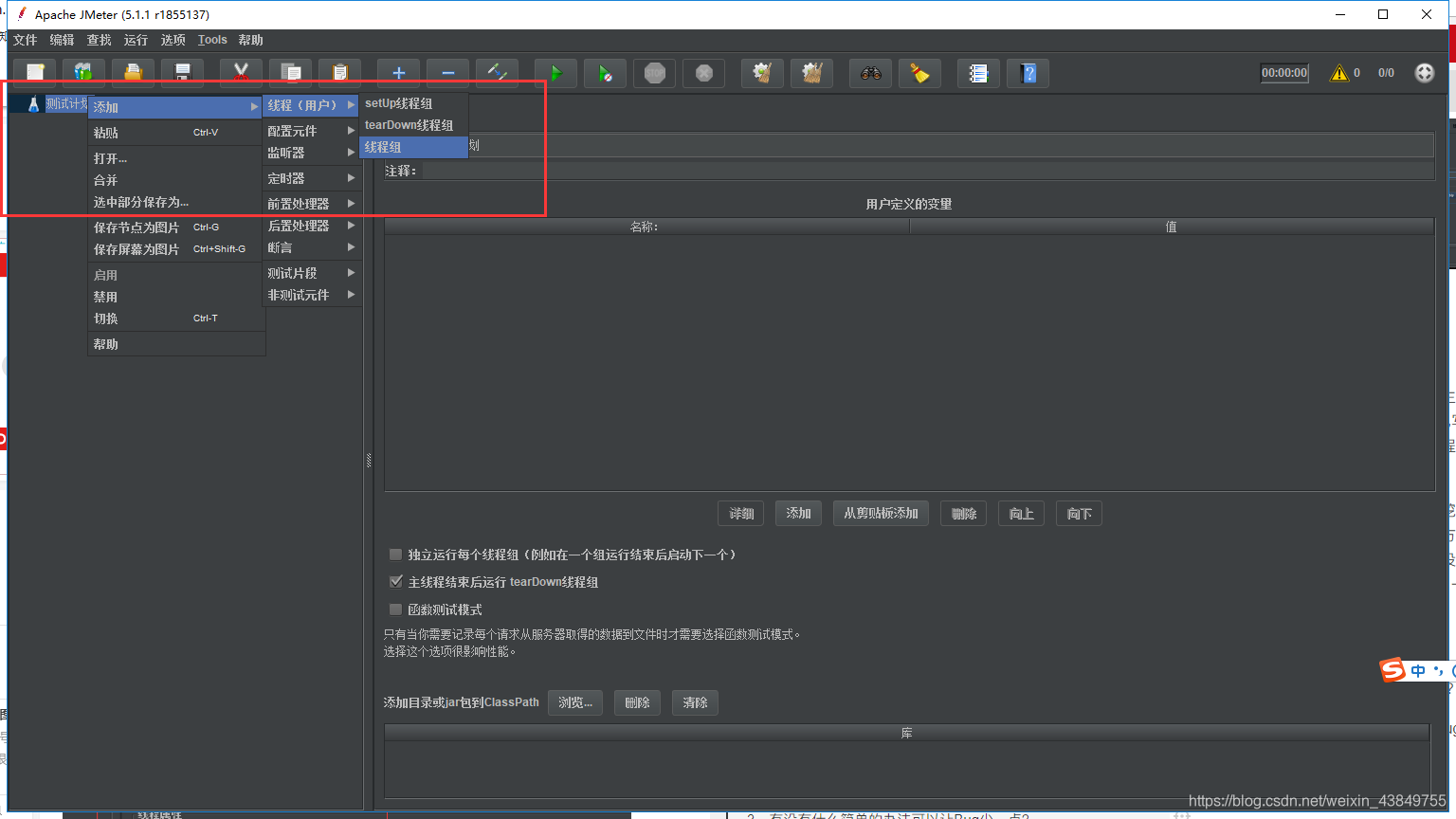The width and height of the screenshot is (1456, 819).
Task: Click the 清除 classpath button
Action: tap(695, 702)
